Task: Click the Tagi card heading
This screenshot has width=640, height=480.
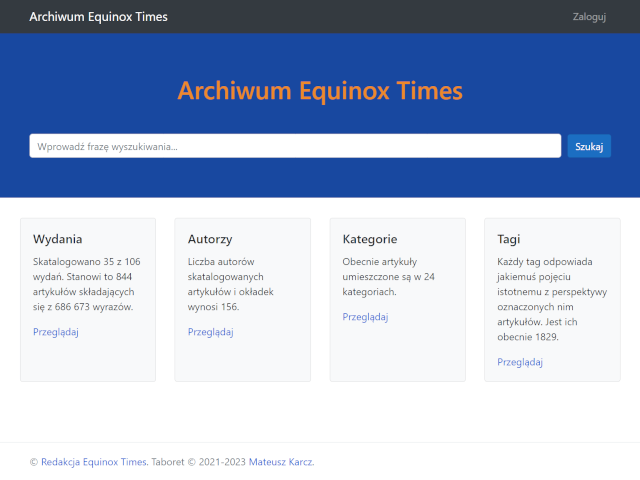Action: [x=509, y=239]
